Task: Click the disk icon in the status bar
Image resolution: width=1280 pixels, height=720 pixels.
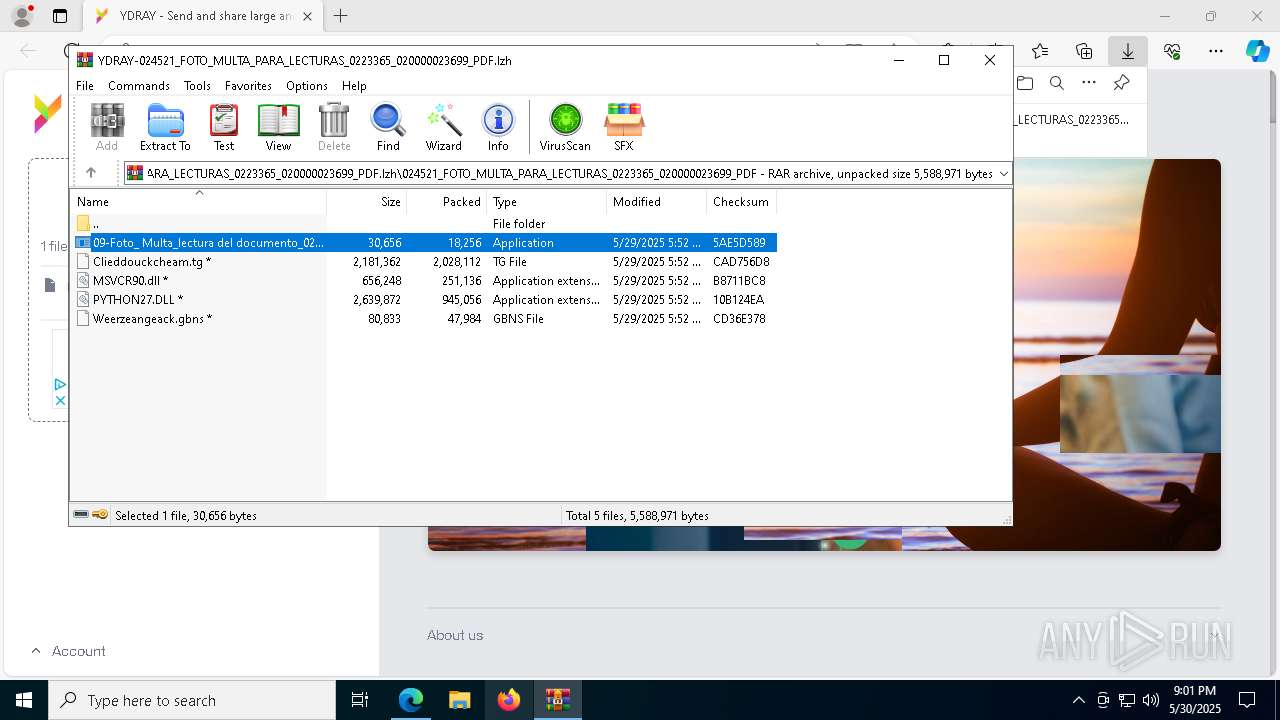Action: pyautogui.click(x=81, y=515)
